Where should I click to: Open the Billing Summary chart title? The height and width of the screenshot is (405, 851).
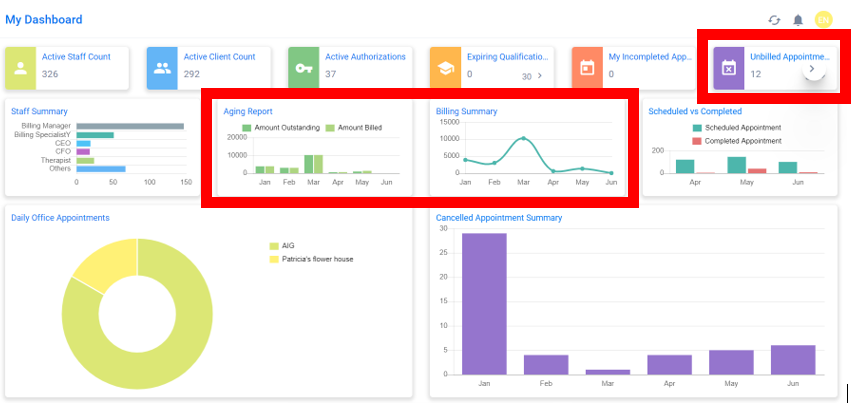(466, 111)
